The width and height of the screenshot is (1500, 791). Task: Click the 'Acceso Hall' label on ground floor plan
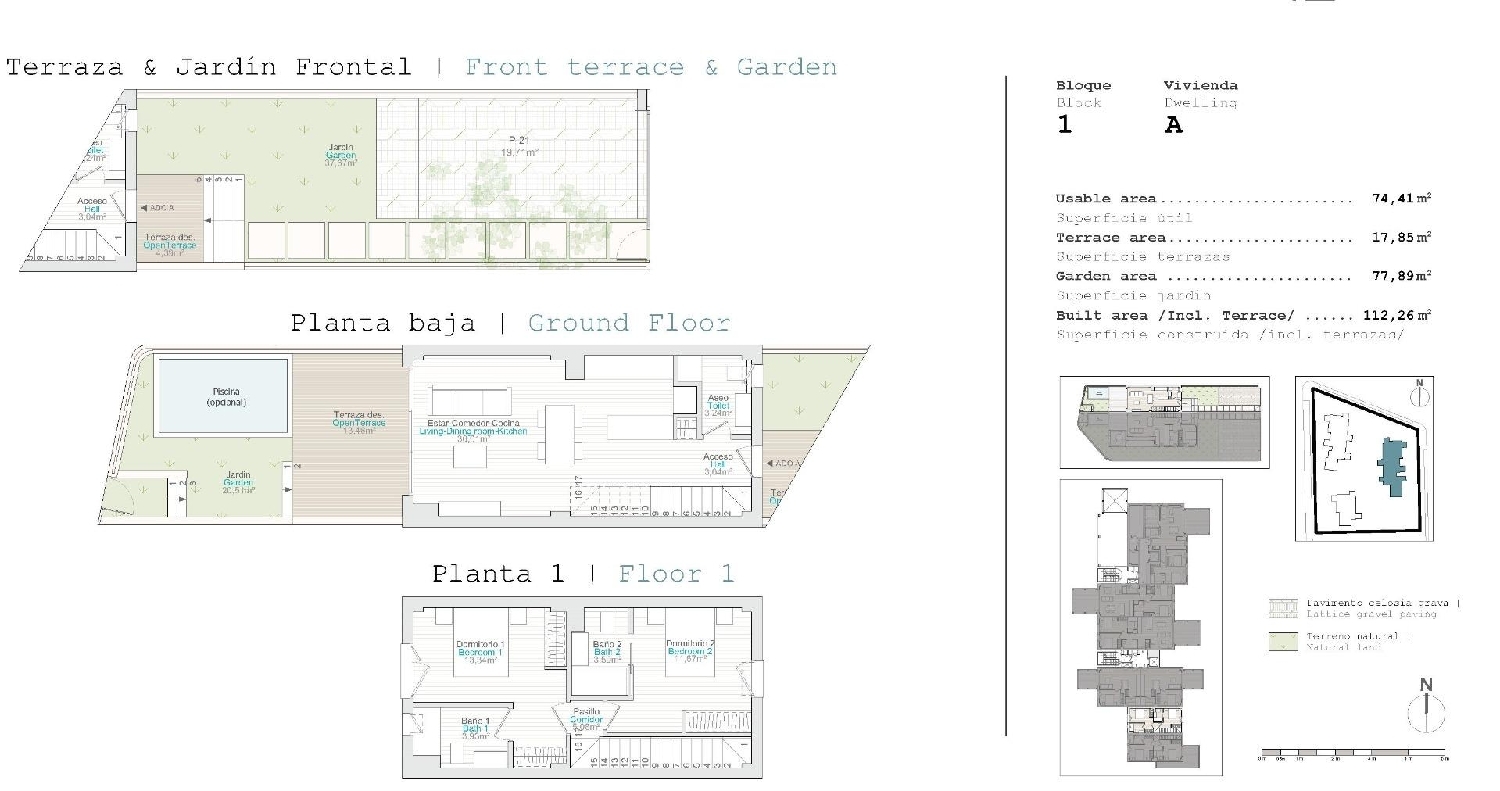point(719,464)
